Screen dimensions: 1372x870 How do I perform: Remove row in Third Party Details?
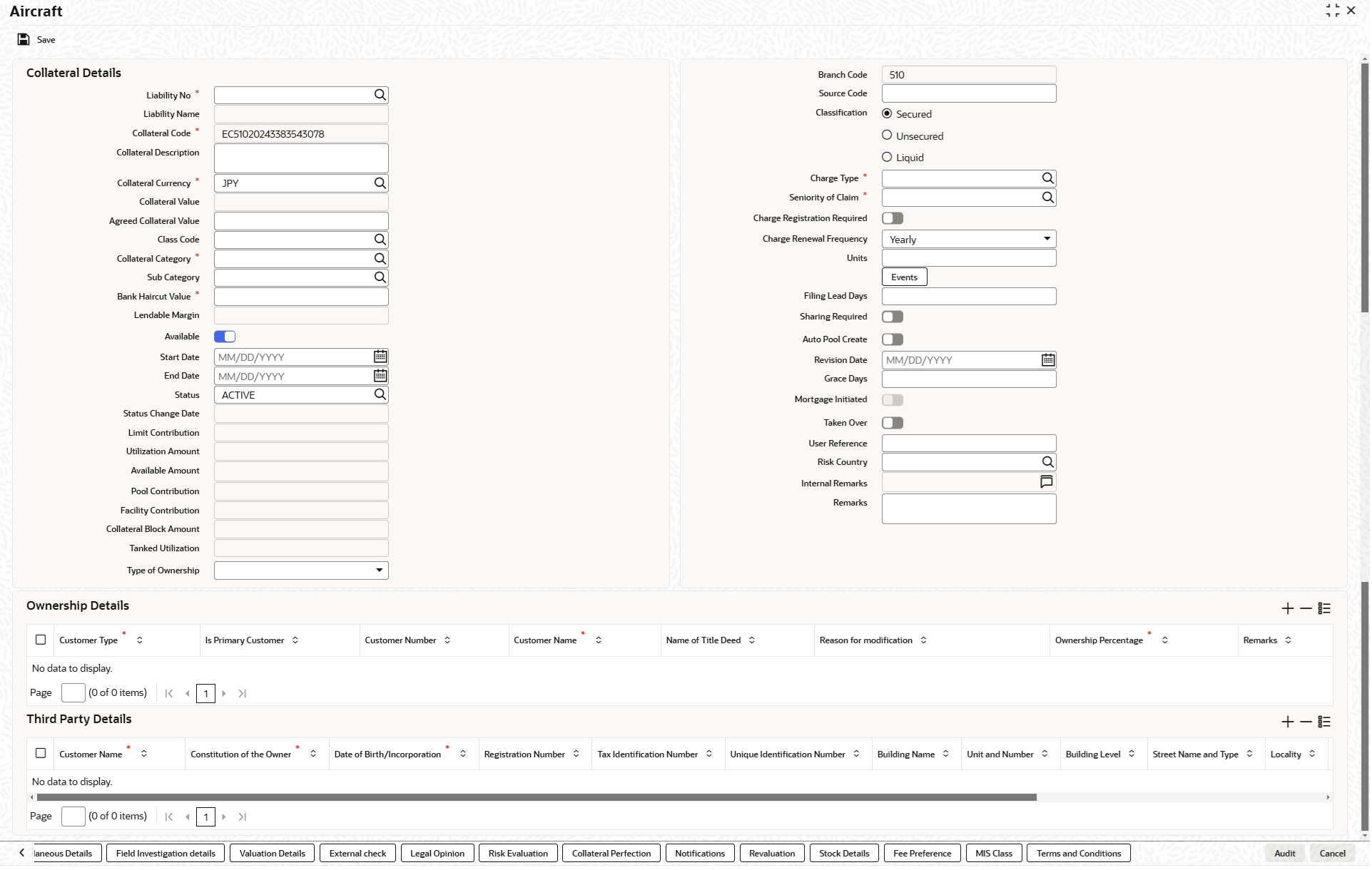tap(1306, 722)
